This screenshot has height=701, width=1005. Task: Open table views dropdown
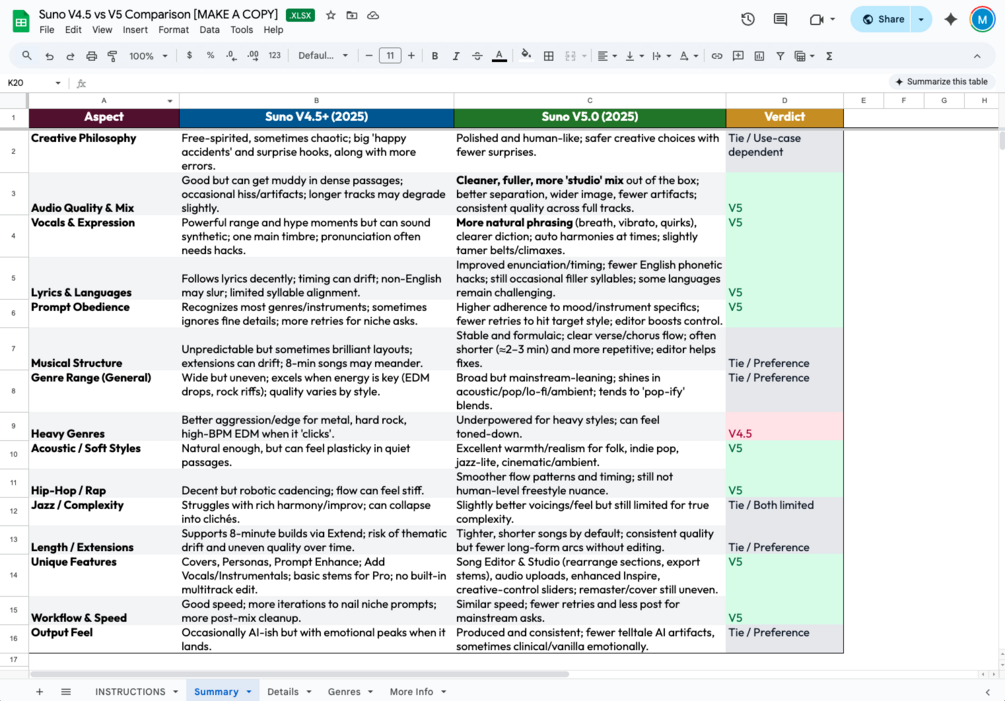804,56
